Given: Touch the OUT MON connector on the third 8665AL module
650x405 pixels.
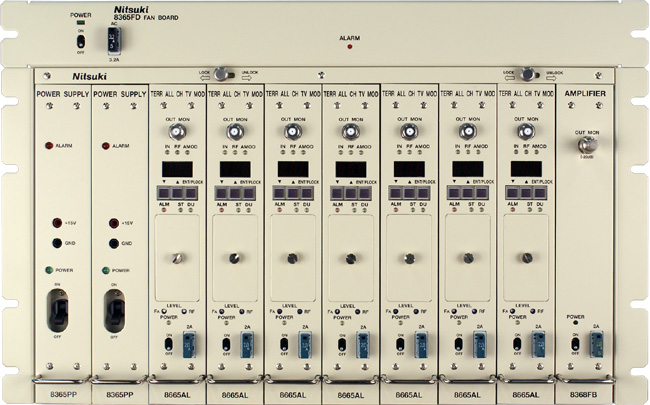Looking at the screenshot, I should point(293,133).
